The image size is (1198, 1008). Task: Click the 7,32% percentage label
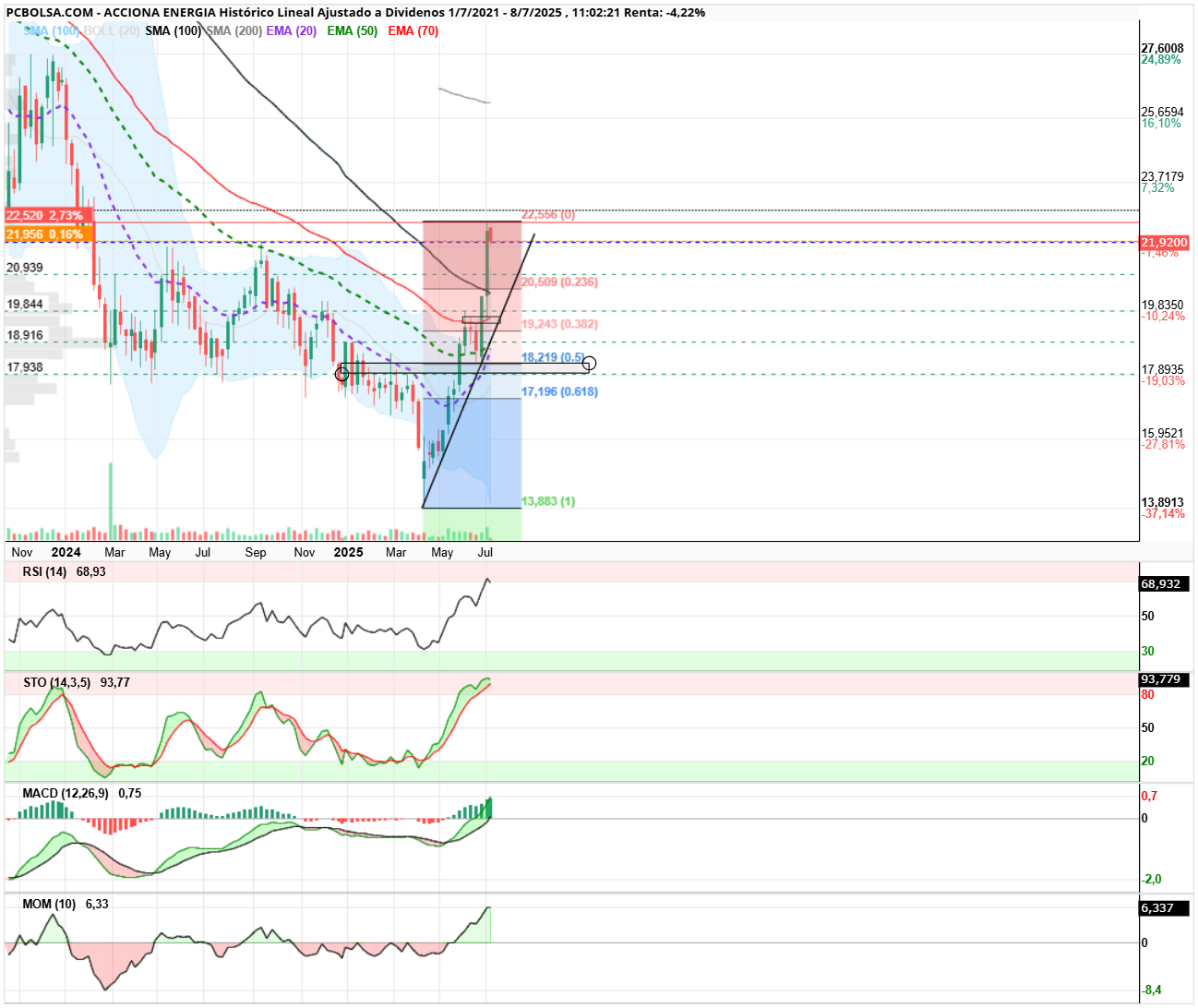(1158, 187)
